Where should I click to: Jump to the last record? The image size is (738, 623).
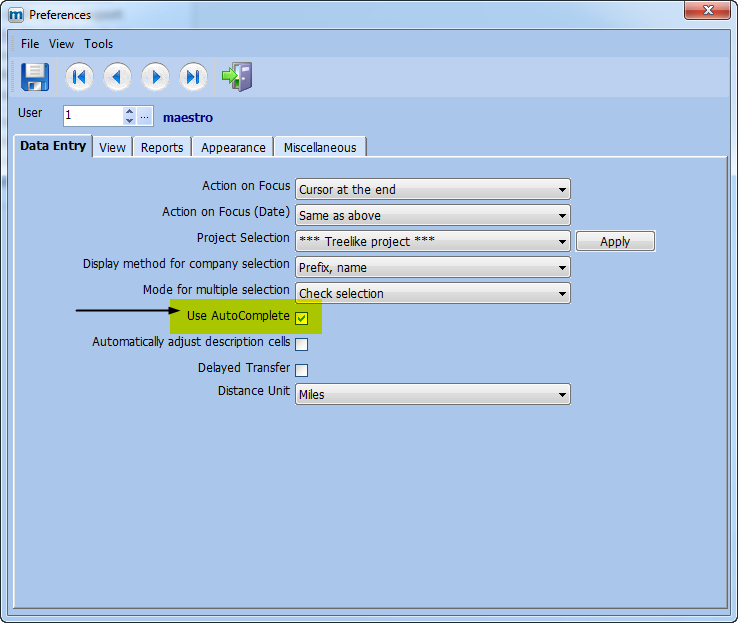tap(193, 77)
